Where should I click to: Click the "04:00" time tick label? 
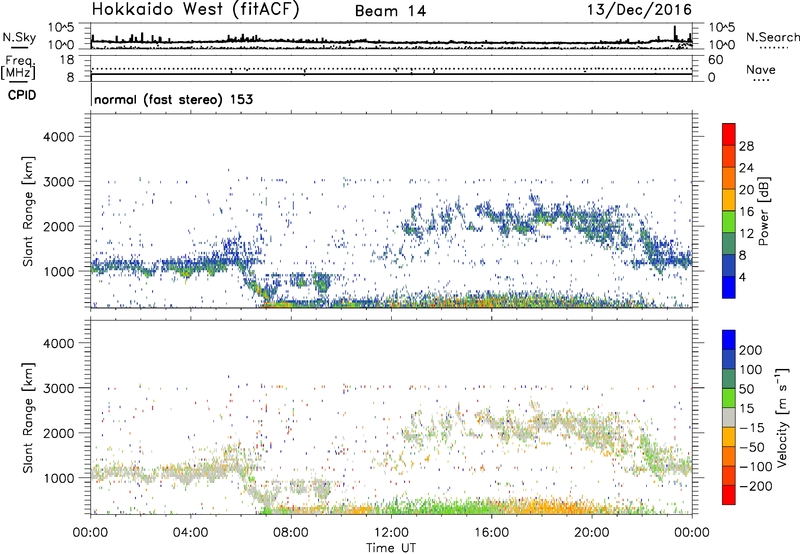click(x=190, y=533)
